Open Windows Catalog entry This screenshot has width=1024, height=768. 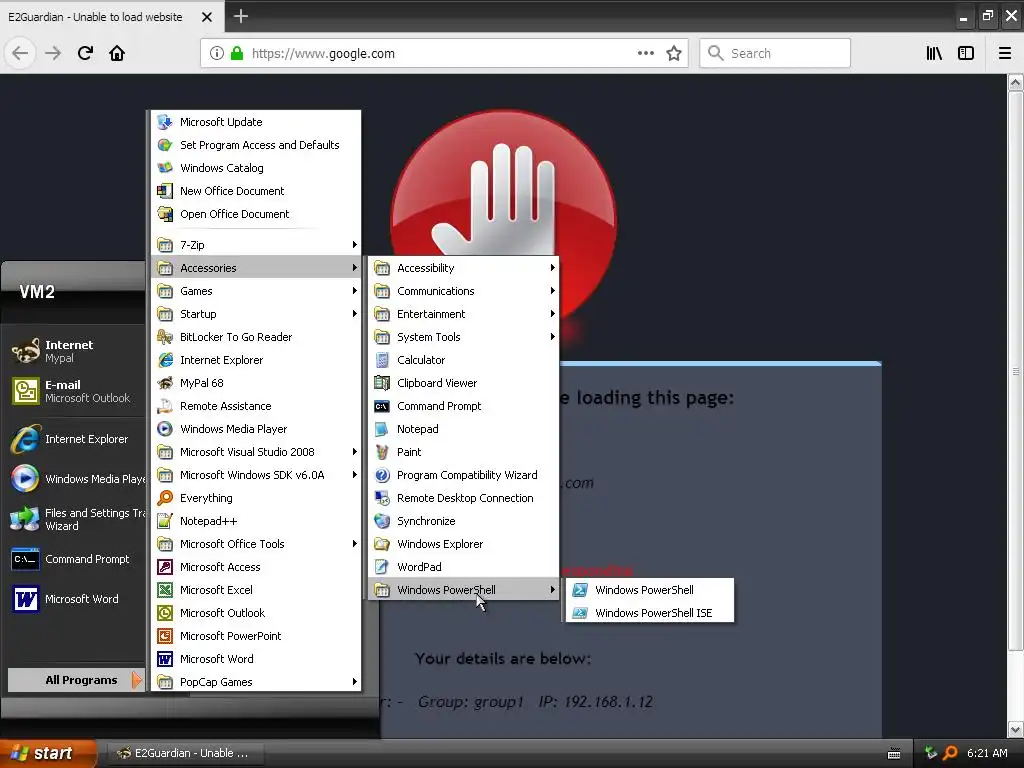[x=256, y=168]
